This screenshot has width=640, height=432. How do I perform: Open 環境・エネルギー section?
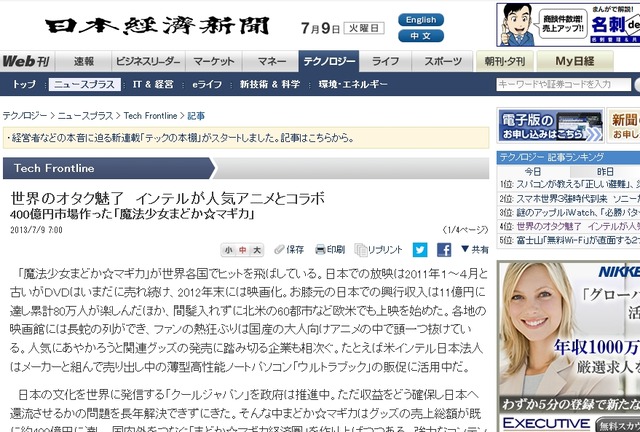pos(353,85)
